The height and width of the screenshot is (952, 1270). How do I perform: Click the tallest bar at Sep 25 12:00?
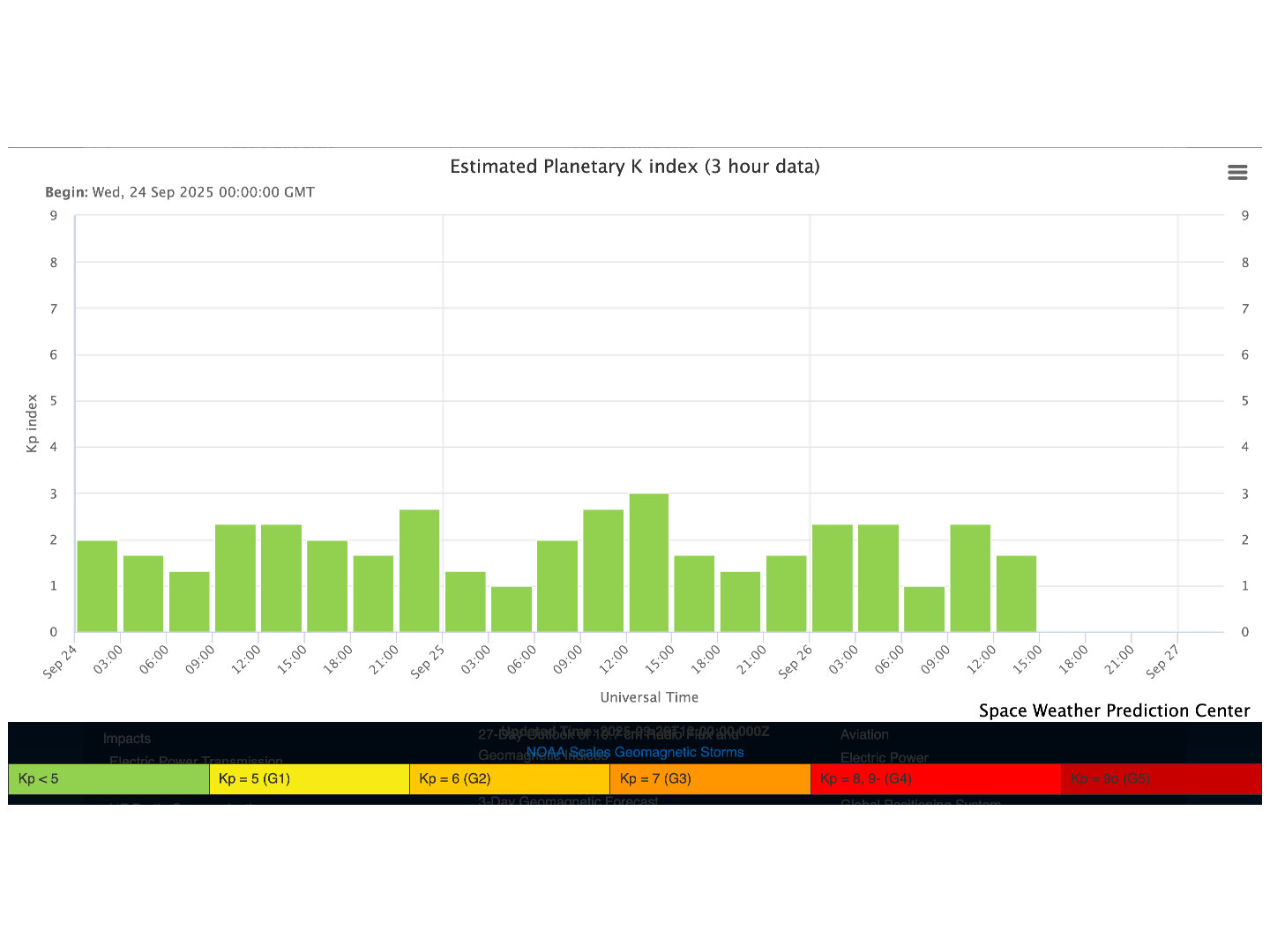pos(649,564)
